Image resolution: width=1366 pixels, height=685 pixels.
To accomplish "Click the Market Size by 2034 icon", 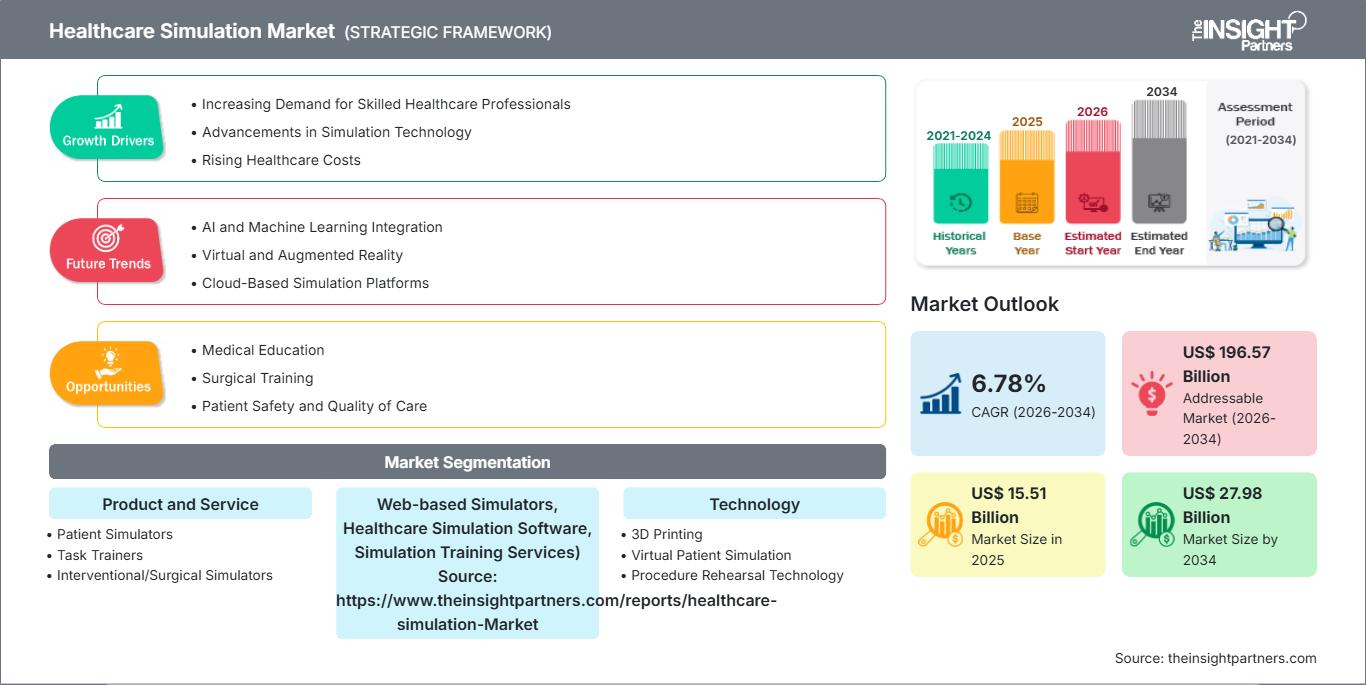I will point(1152,525).
